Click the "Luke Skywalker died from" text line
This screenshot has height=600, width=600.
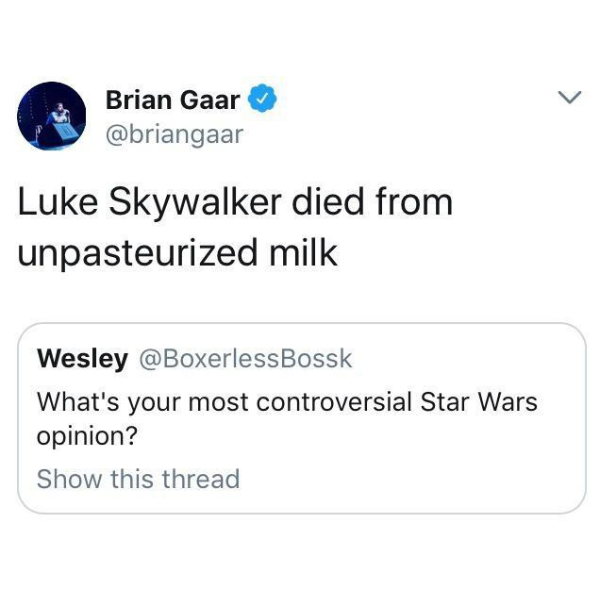235,202
